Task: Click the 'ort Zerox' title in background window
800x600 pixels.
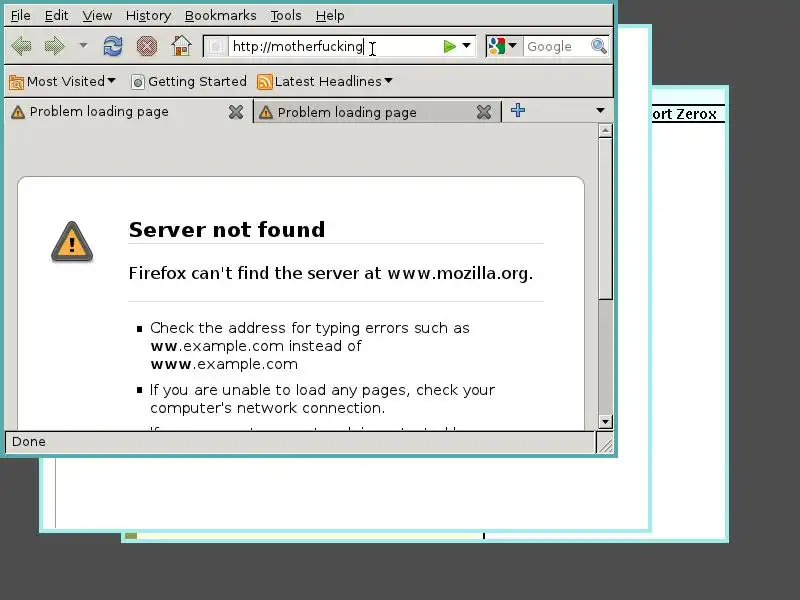Action: 684,114
